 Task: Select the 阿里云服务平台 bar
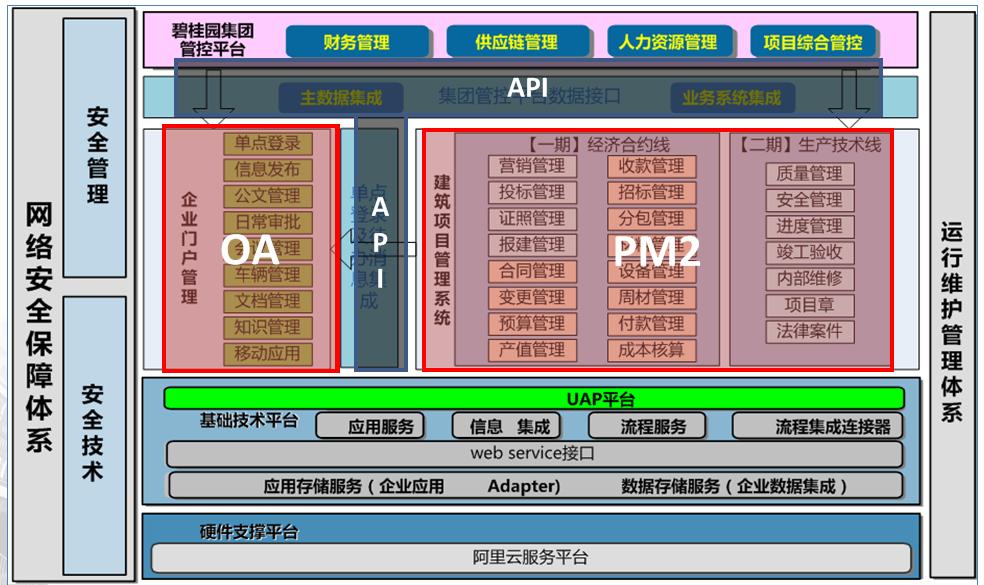(531, 557)
